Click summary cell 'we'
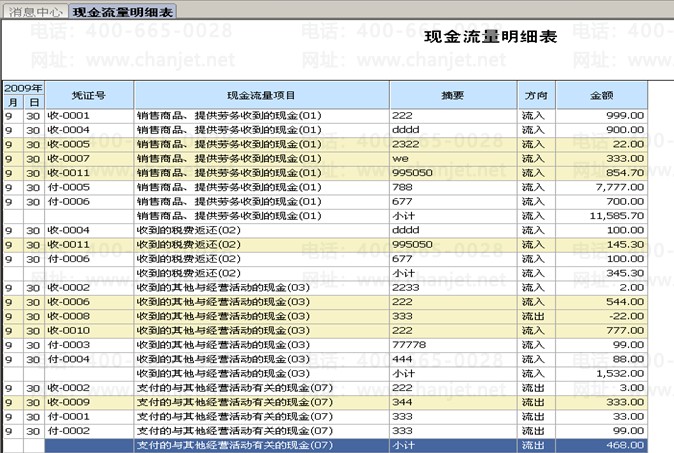 pyautogui.click(x=453, y=159)
